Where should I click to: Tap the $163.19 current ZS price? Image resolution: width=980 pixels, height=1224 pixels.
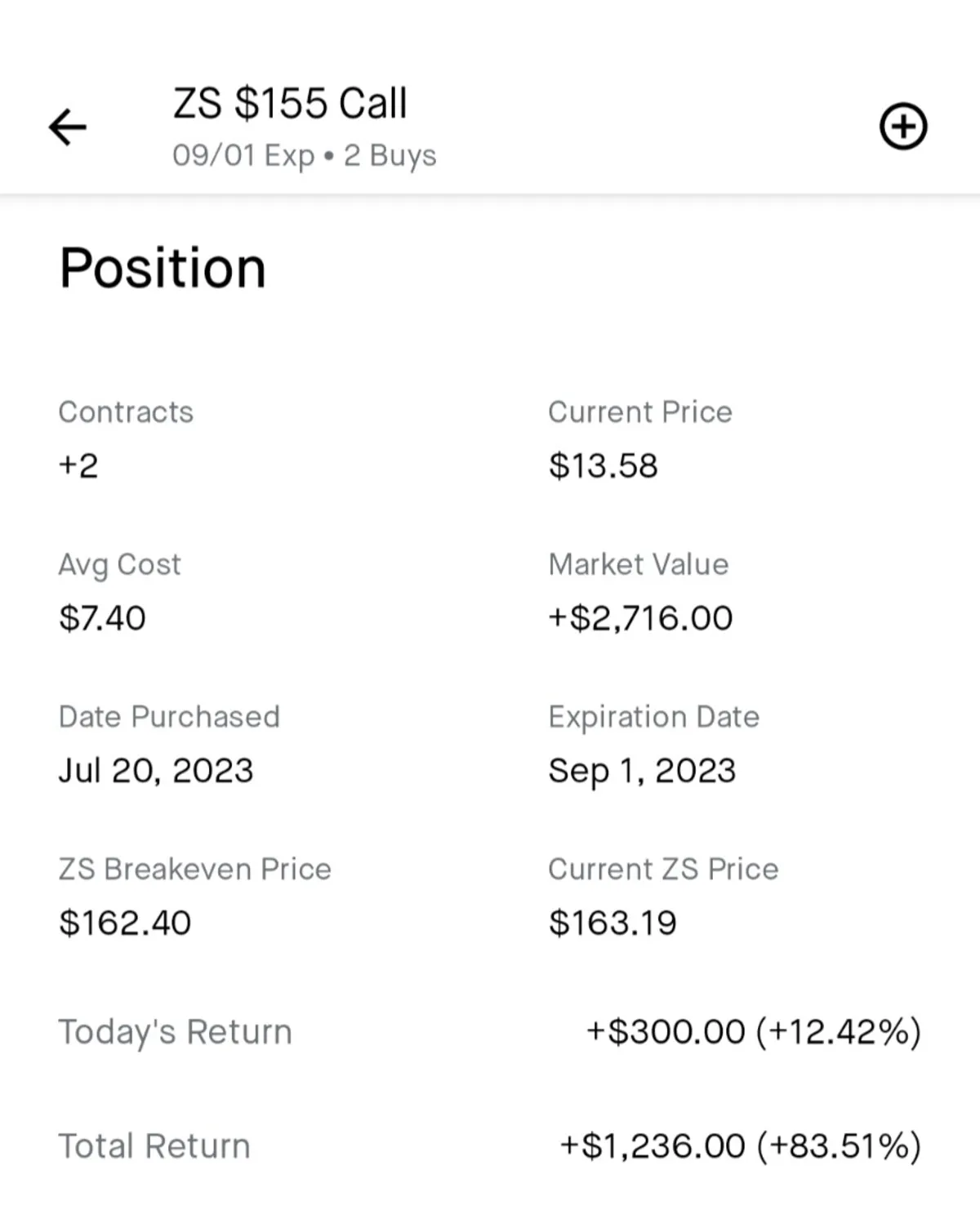point(612,923)
